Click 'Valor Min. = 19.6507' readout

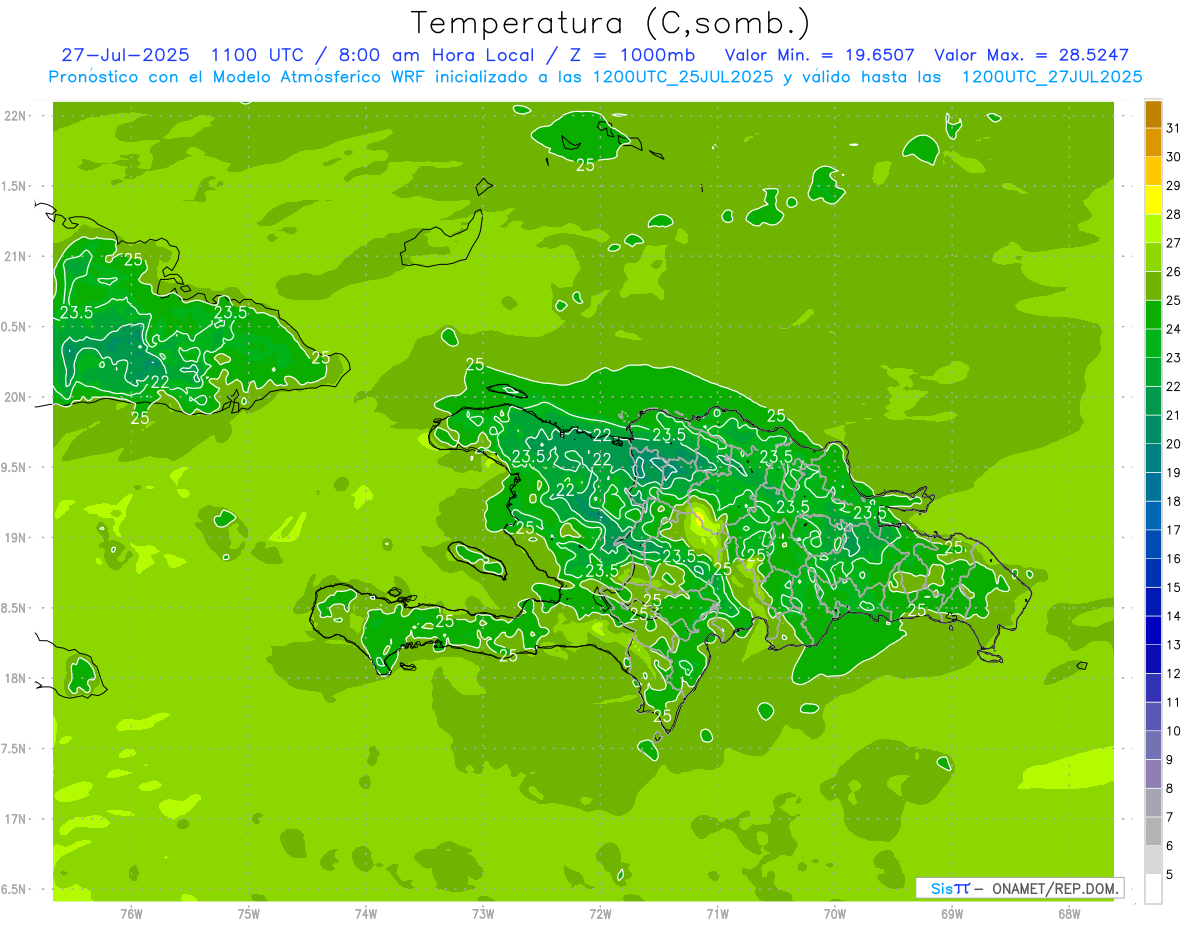click(x=818, y=55)
